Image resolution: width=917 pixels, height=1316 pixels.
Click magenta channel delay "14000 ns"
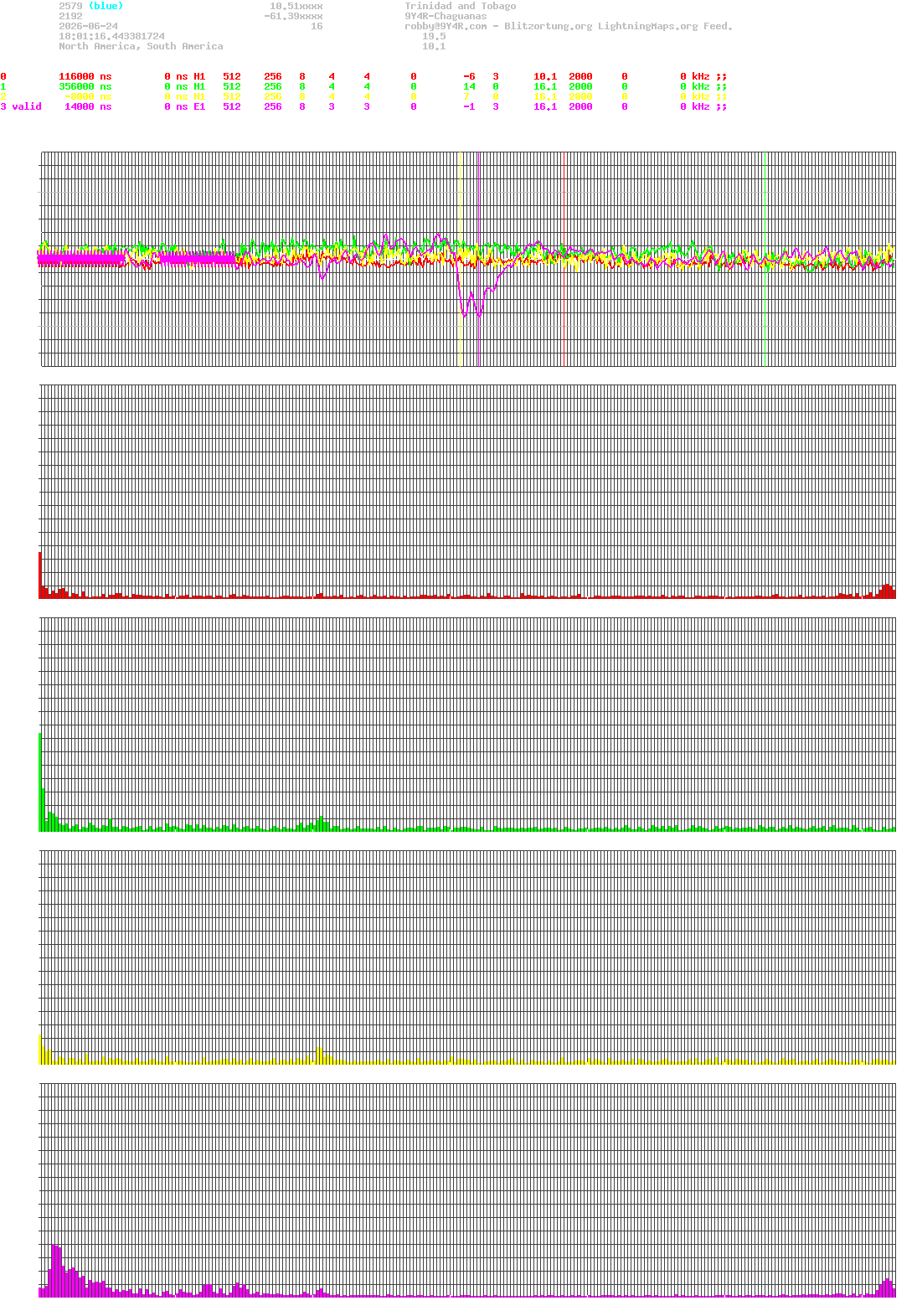click(x=88, y=106)
